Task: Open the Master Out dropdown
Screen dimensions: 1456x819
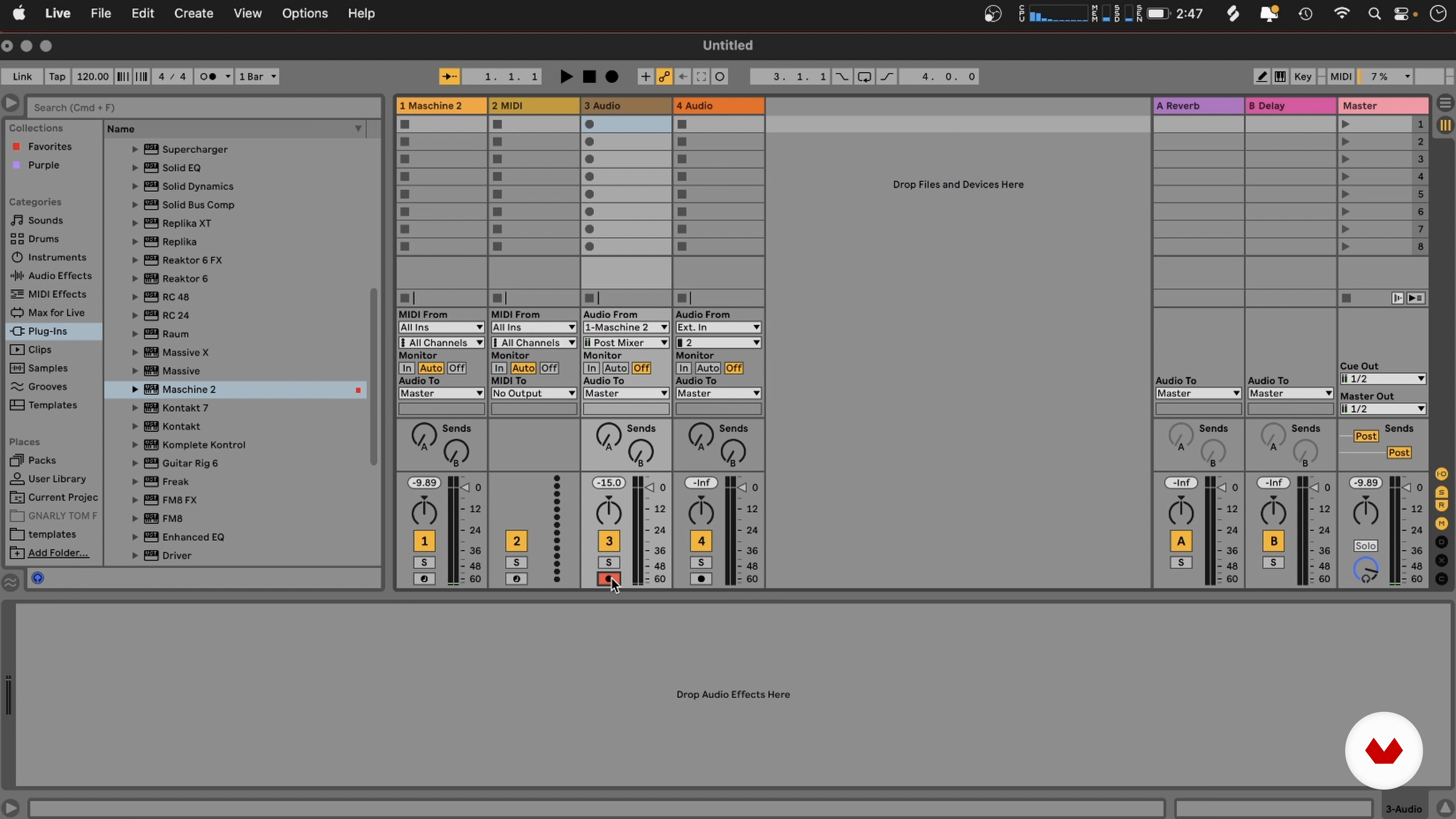Action: tap(1382, 409)
